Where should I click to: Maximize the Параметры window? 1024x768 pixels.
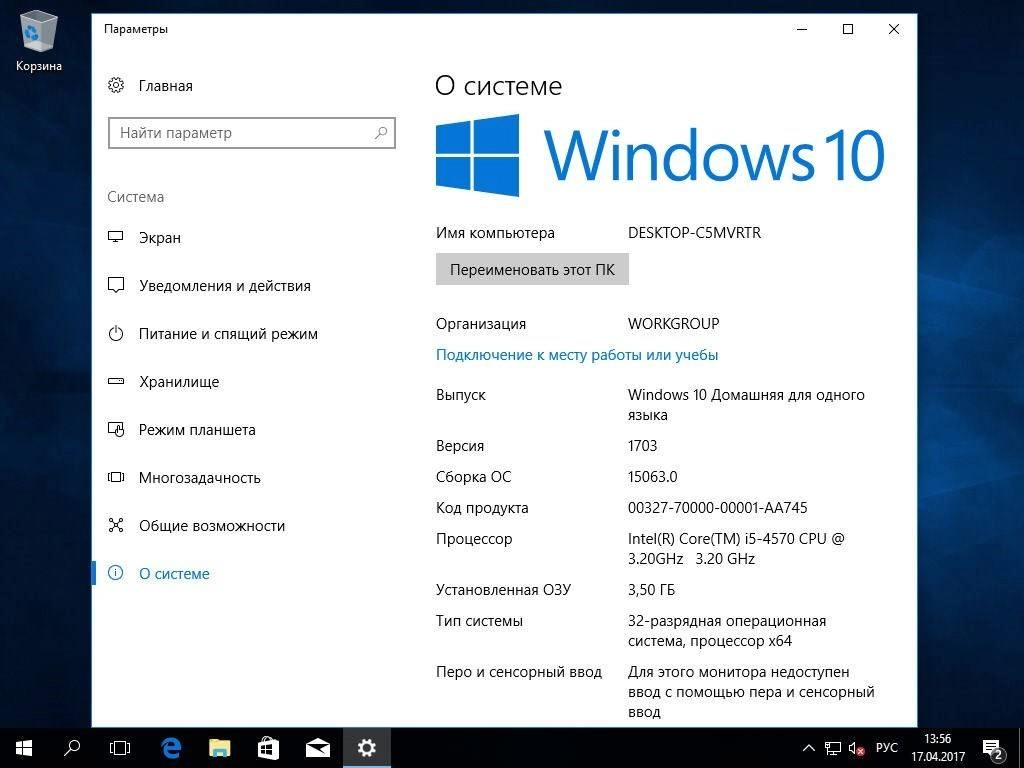click(848, 29)
